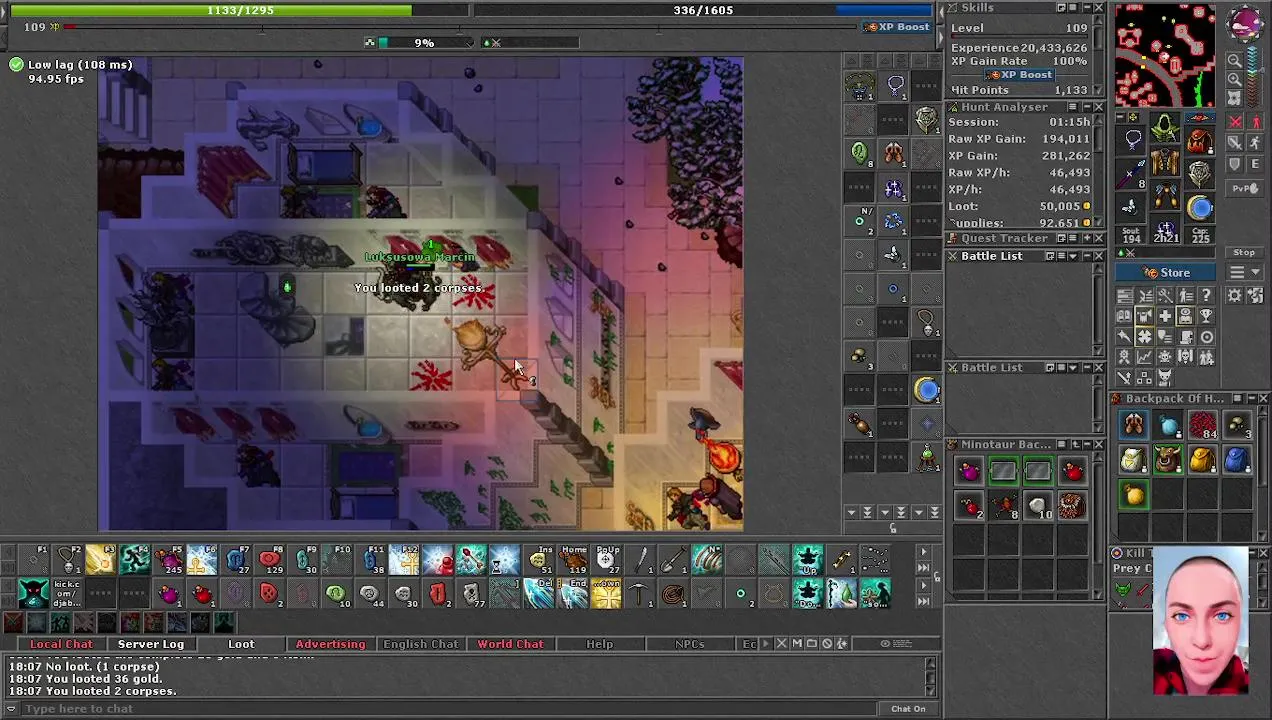Select the red figure full attack mode
This screenshot has width=1272, height=720.
pos(1256,121)
